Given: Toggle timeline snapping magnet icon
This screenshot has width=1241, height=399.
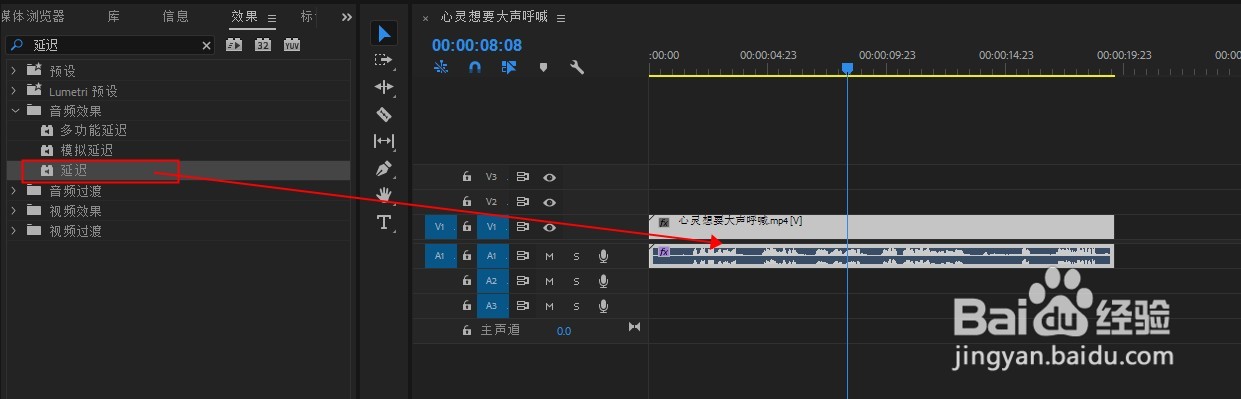Looking at the screenshot, I should click(476, 67).
